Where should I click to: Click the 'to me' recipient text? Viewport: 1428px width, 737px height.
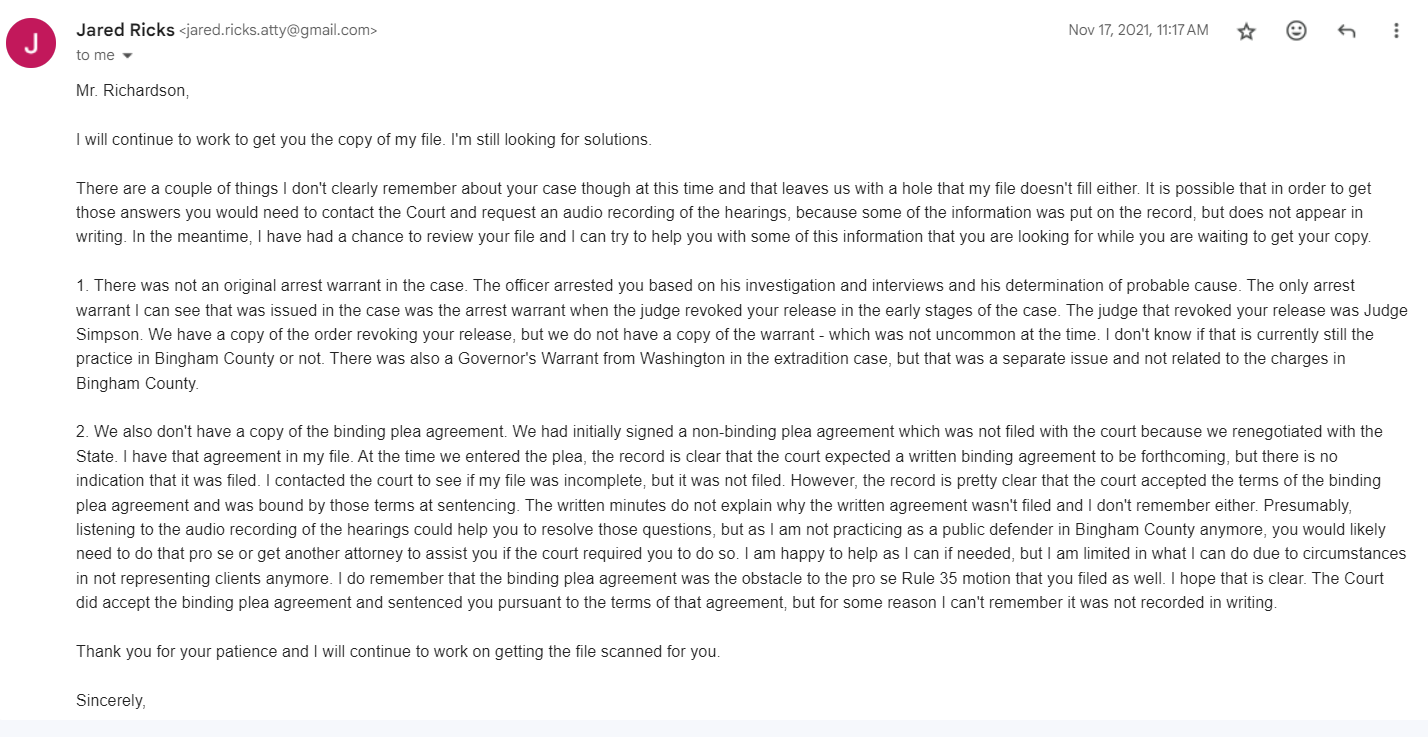95,56
